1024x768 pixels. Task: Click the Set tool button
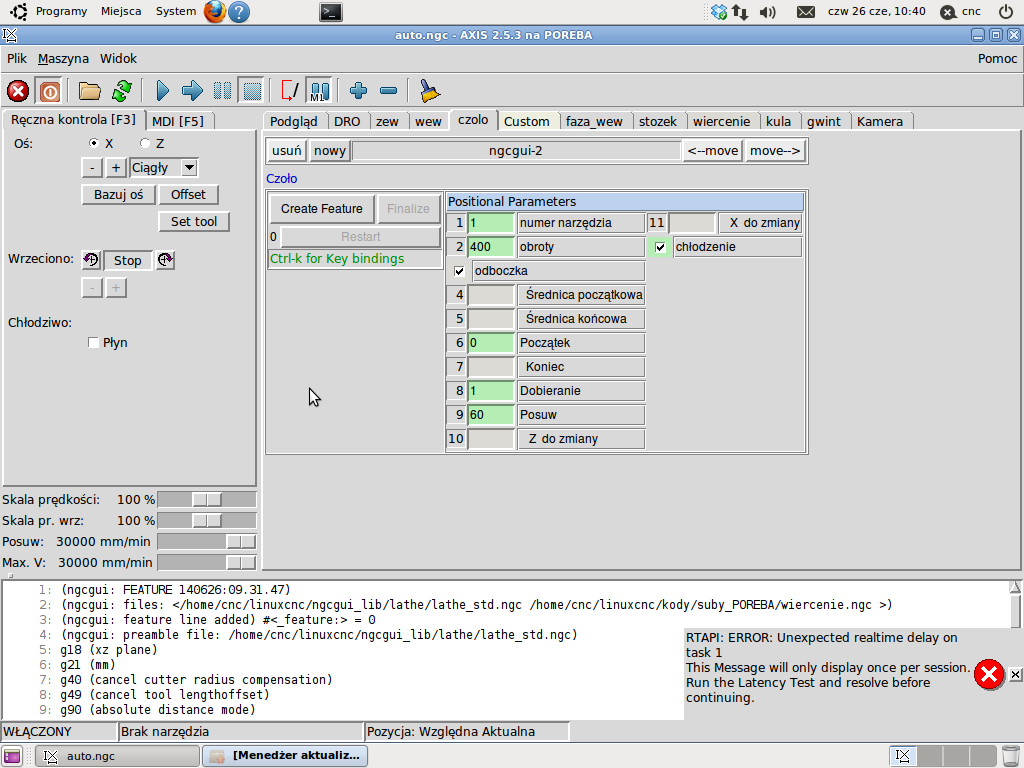[x=194, y=221]
